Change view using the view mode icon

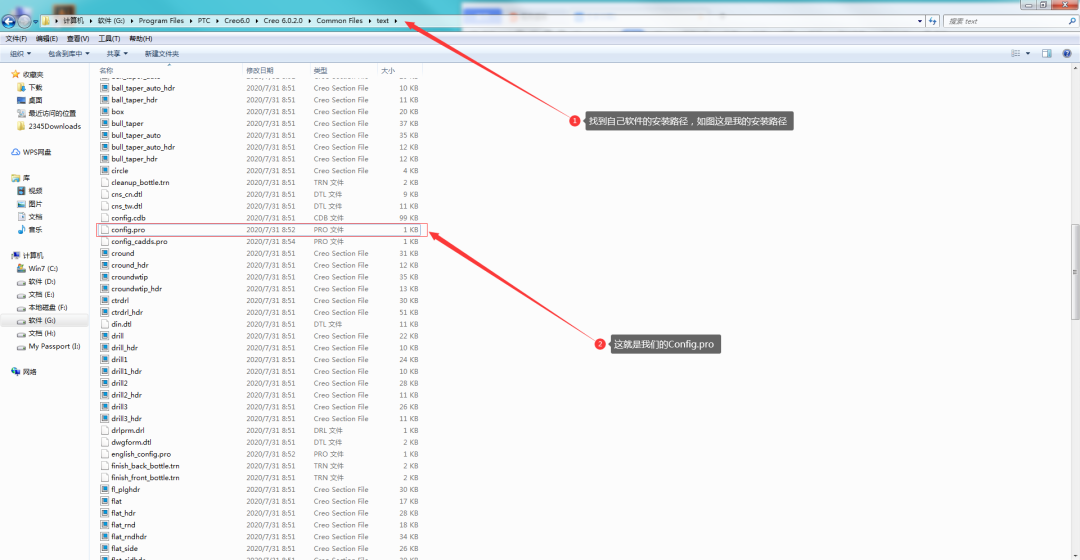point(1016,54)
